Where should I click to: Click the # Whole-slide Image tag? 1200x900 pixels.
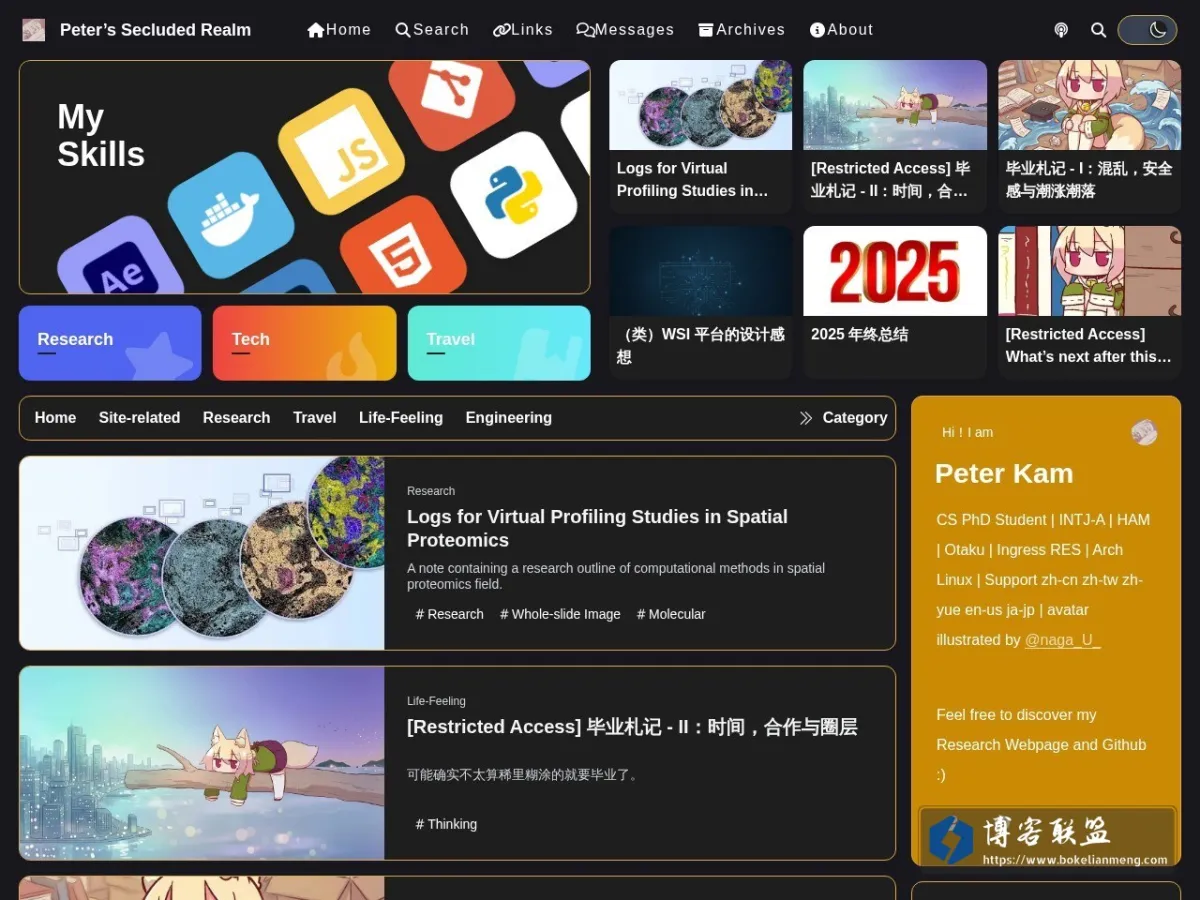[560, 614]
